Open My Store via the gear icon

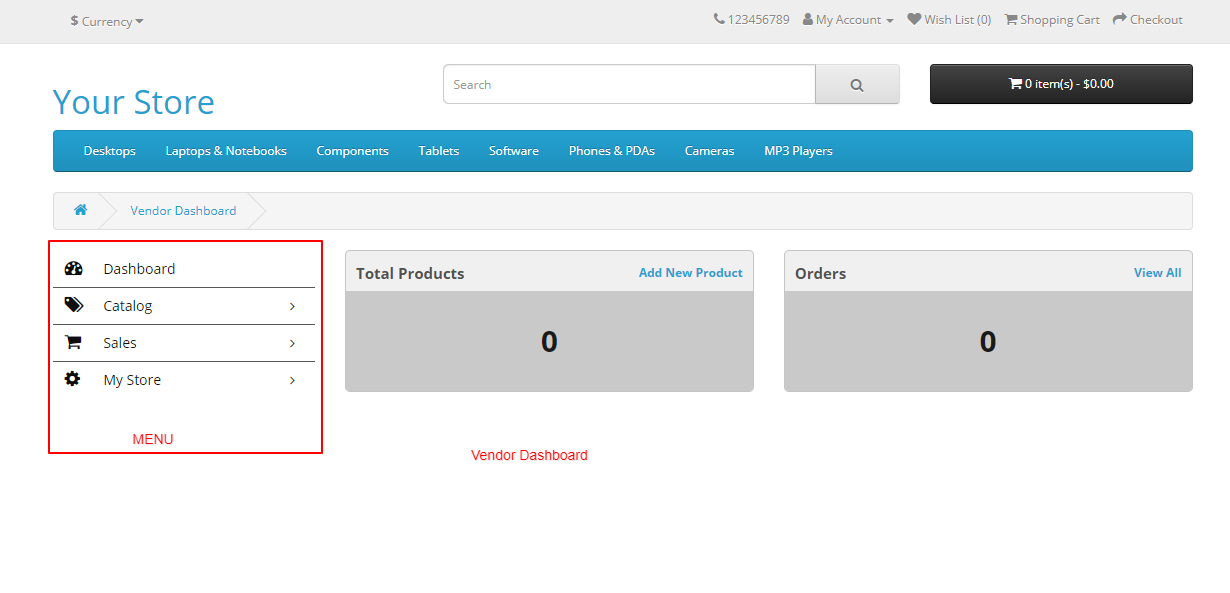(71, 379)
